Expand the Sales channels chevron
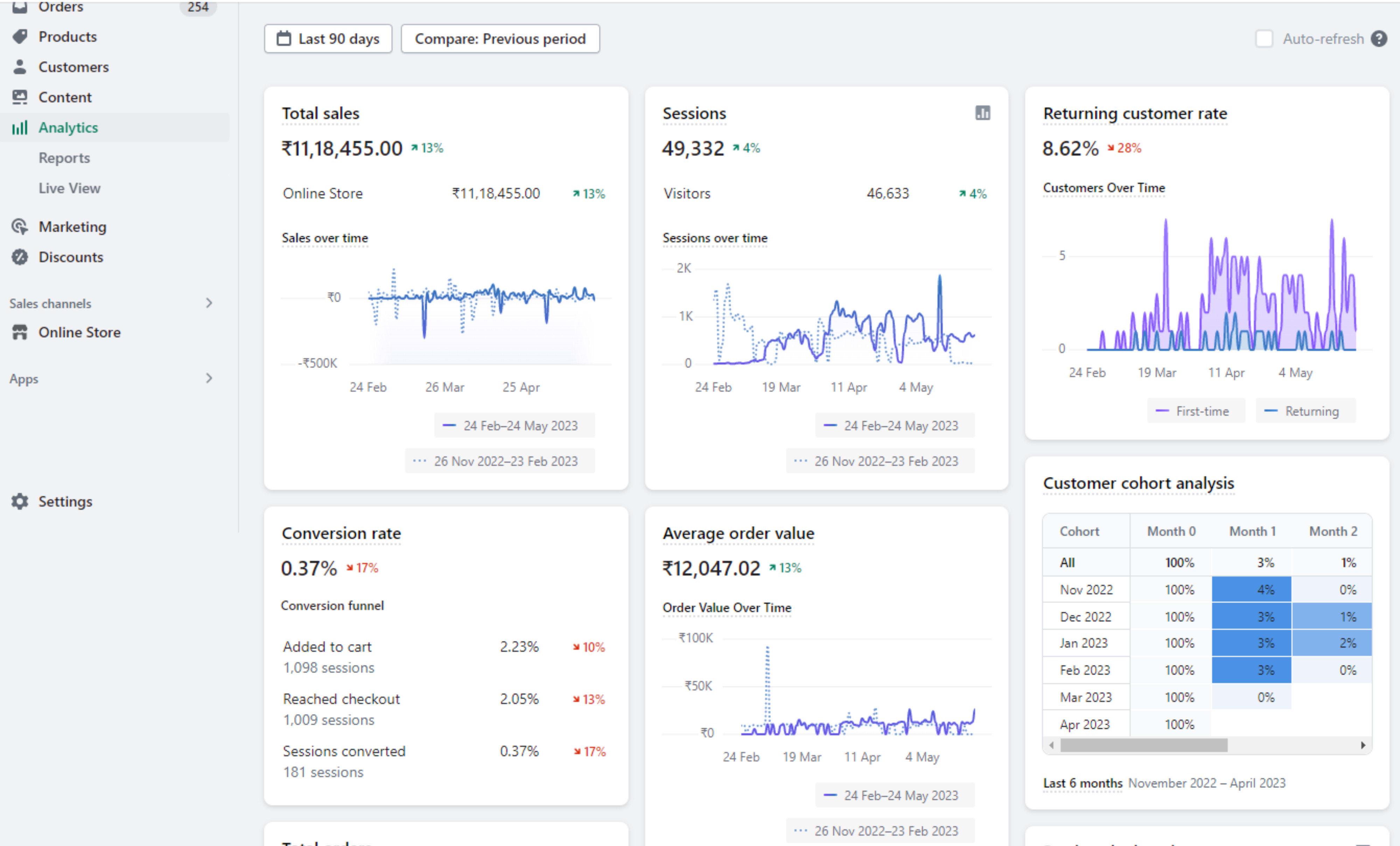Screen dimensions: 1400x846 coord(209,303)
